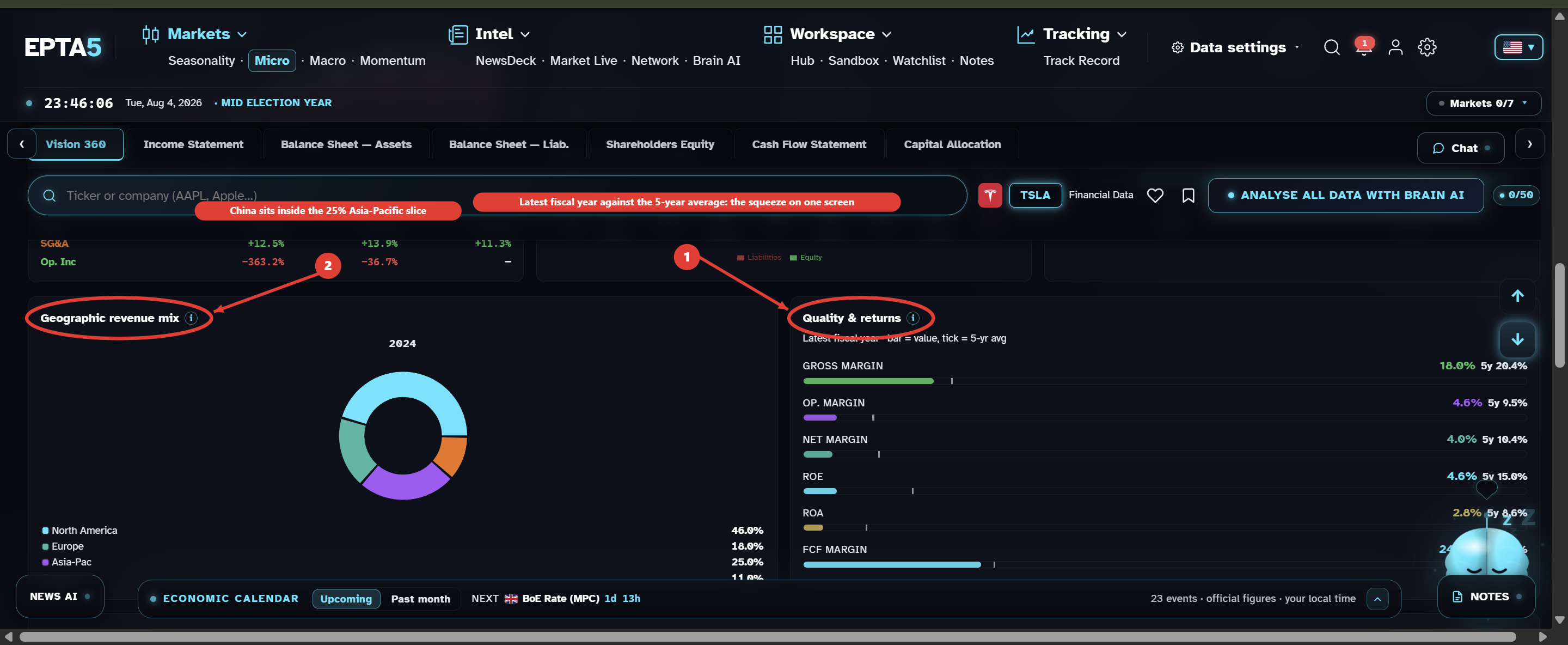Click the geographic revenue donut chart
Image resolution: width=1568 pixels, height=645 pixels.
403,435
